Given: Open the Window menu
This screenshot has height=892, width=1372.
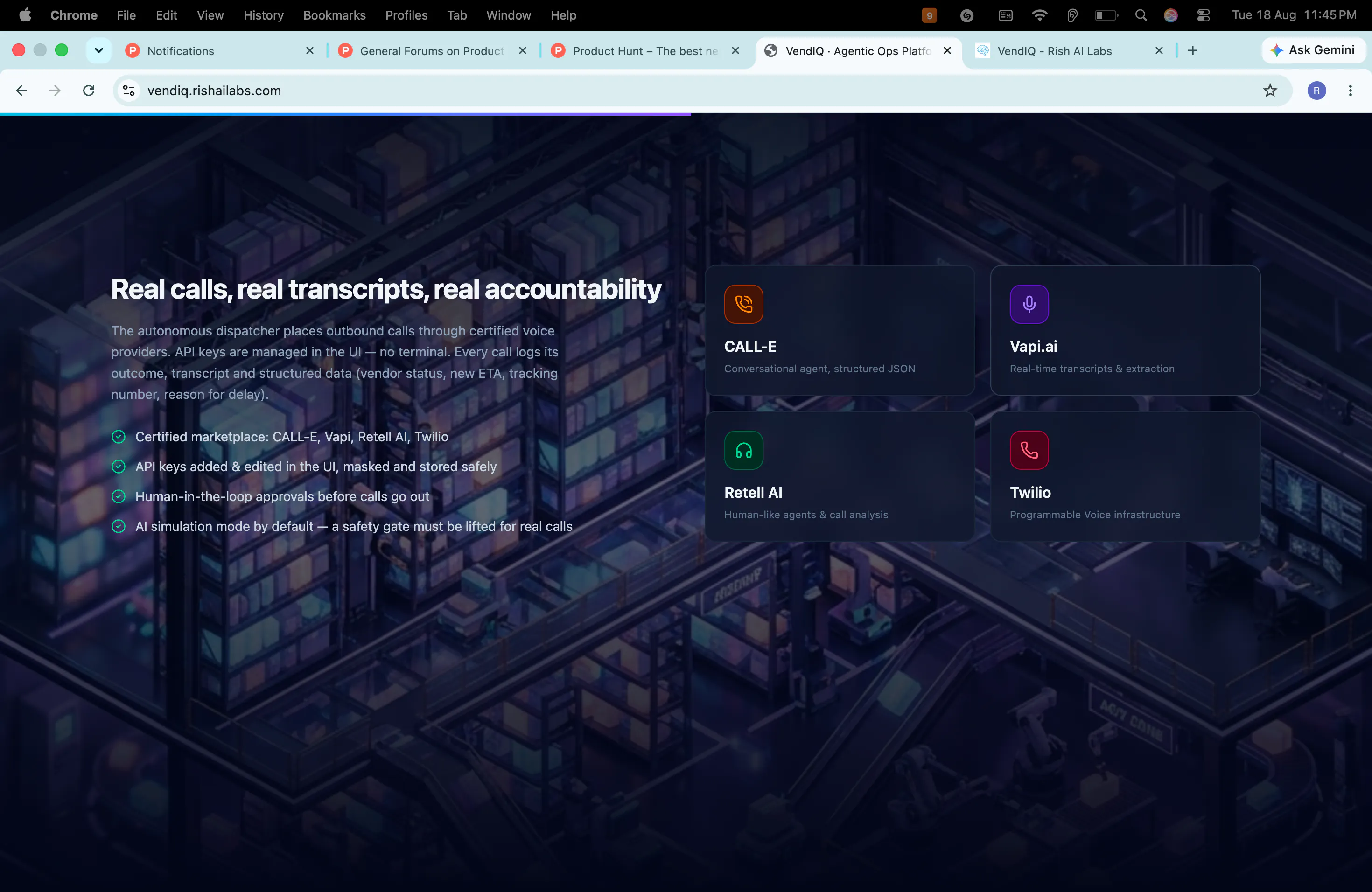Looking at the screenshot, I should click(x=508, y=15).
